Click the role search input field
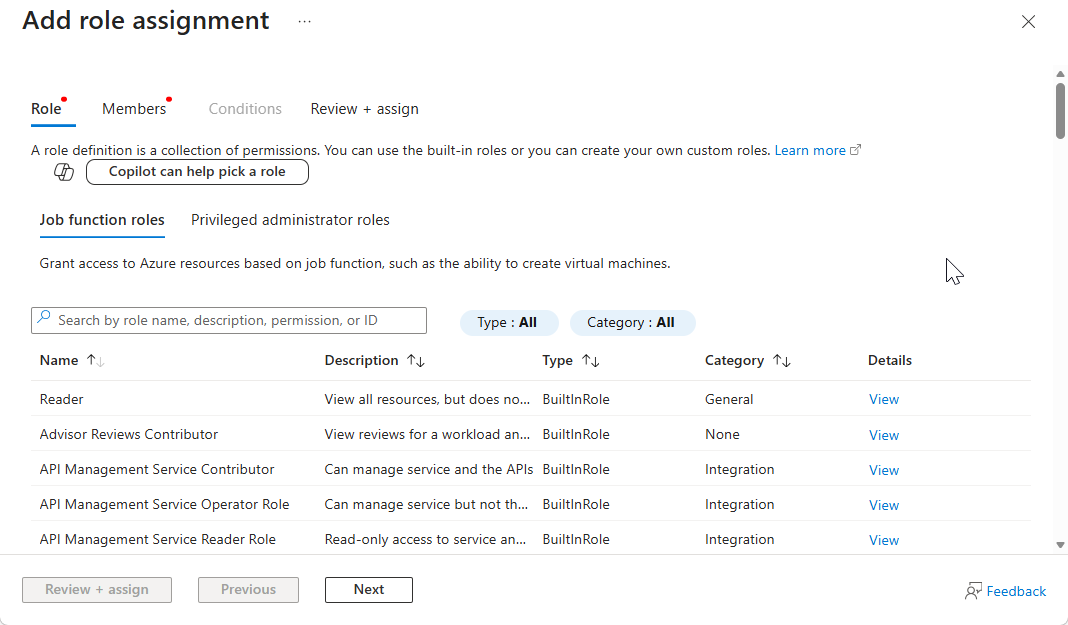 click(x=229, y=321)
